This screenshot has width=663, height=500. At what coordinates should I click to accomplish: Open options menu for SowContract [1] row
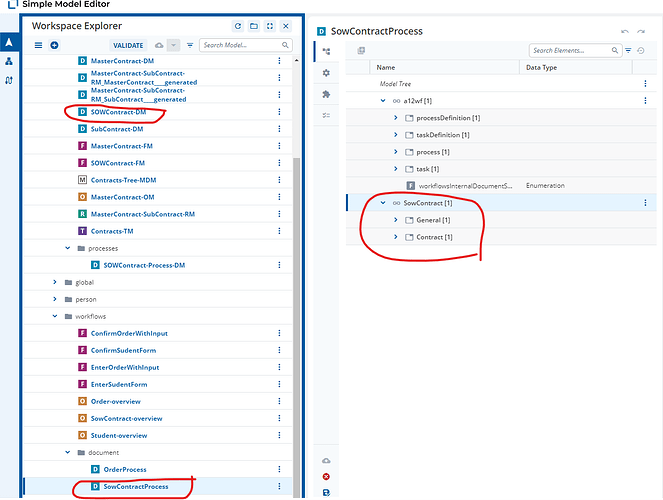click(645, 203)
